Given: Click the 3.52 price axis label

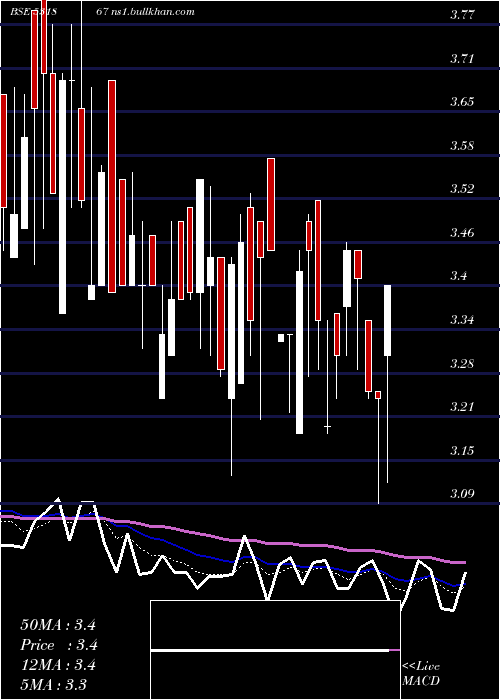Looking at the screenshot, I should coord(462,189).
